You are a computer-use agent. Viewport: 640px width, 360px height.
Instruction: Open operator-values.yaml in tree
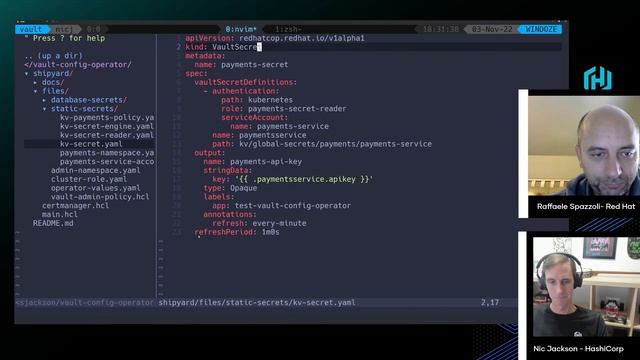96,188
